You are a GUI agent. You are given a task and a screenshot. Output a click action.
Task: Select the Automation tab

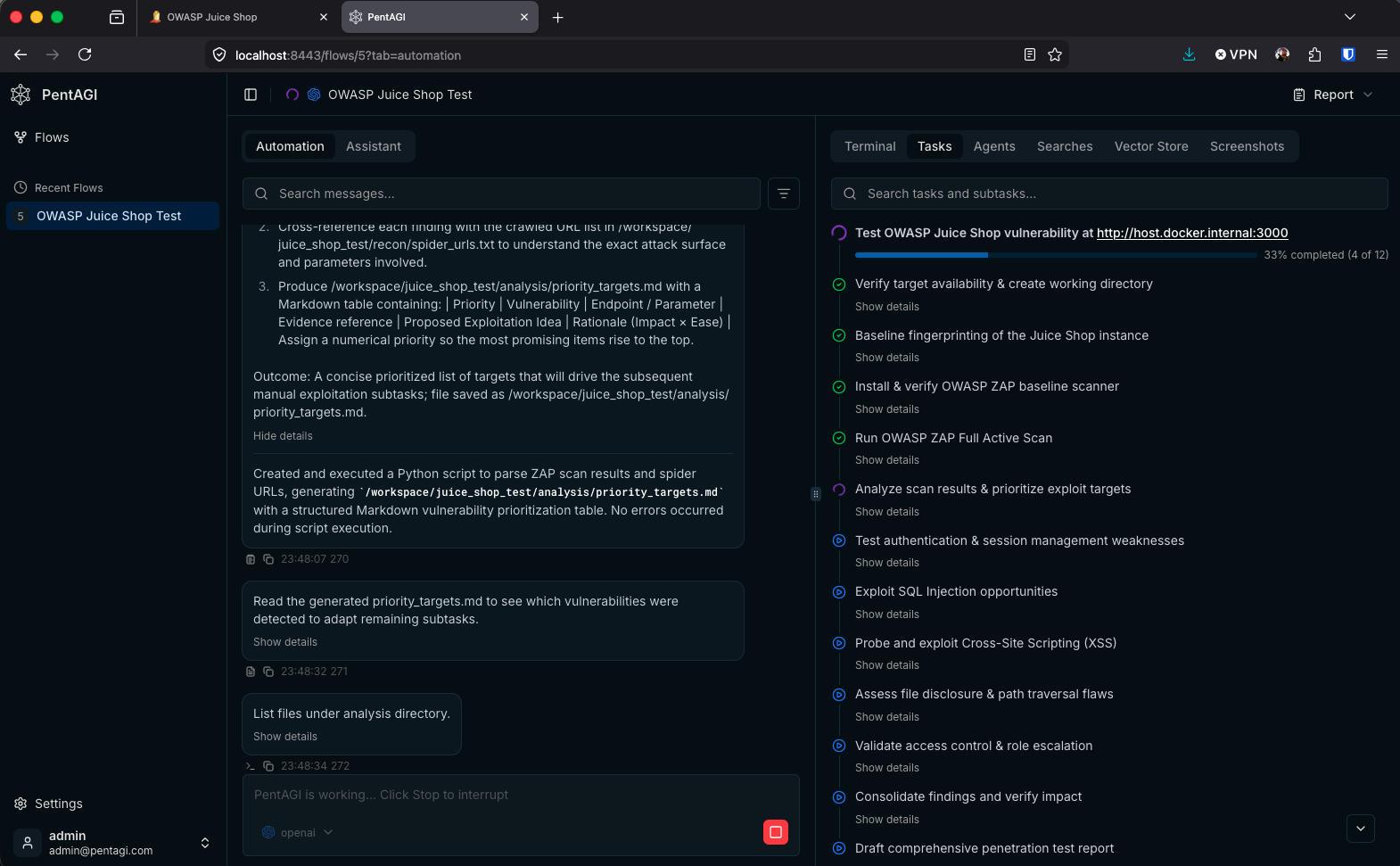click(290, 146)
